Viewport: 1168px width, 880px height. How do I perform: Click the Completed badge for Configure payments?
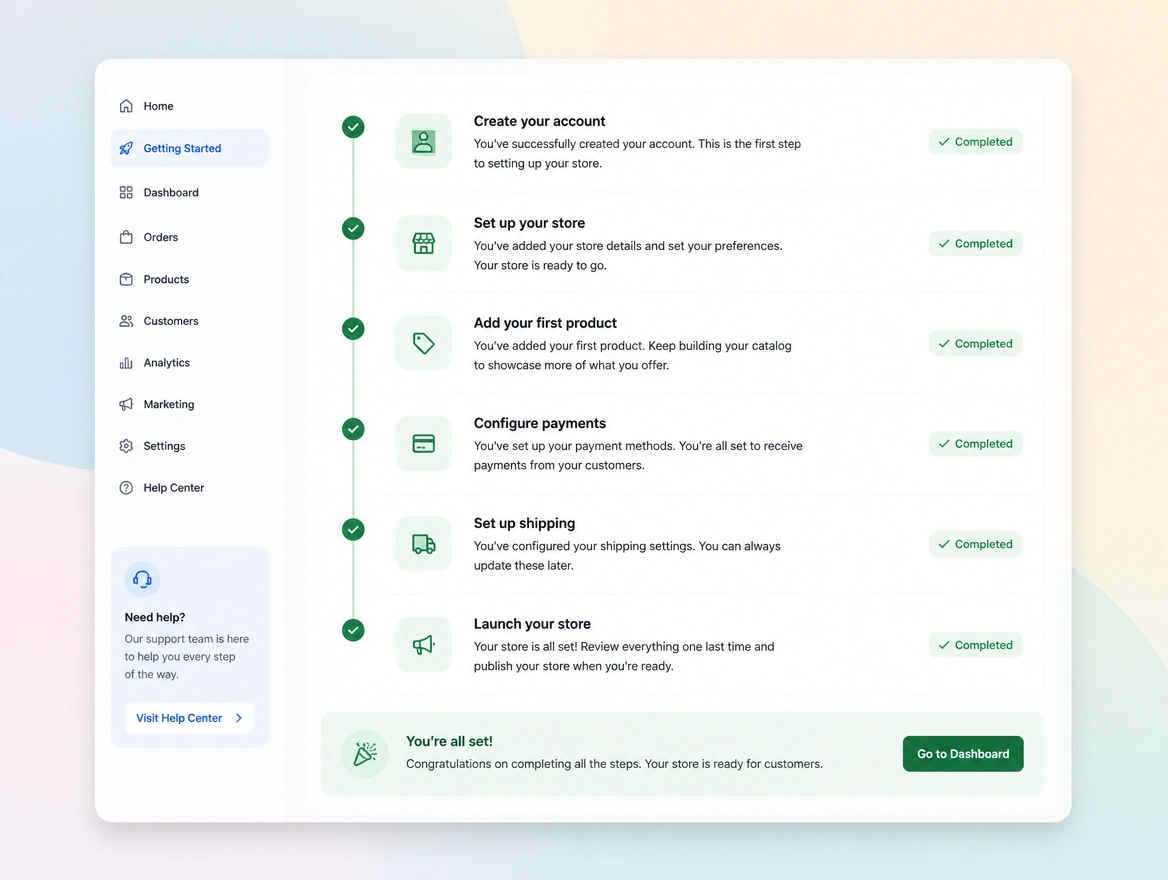[975, 443]
